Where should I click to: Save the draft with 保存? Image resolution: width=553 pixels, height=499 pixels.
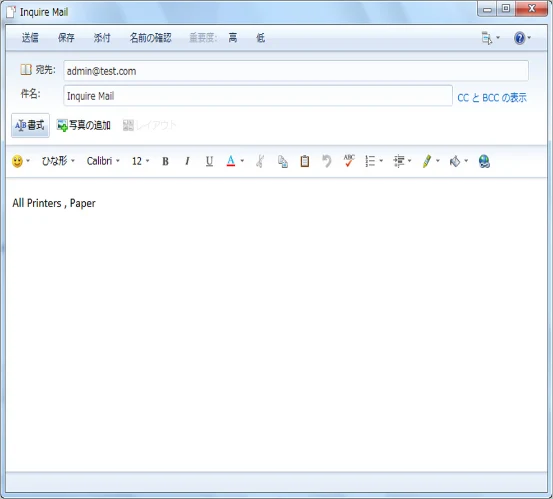point(66,37)
